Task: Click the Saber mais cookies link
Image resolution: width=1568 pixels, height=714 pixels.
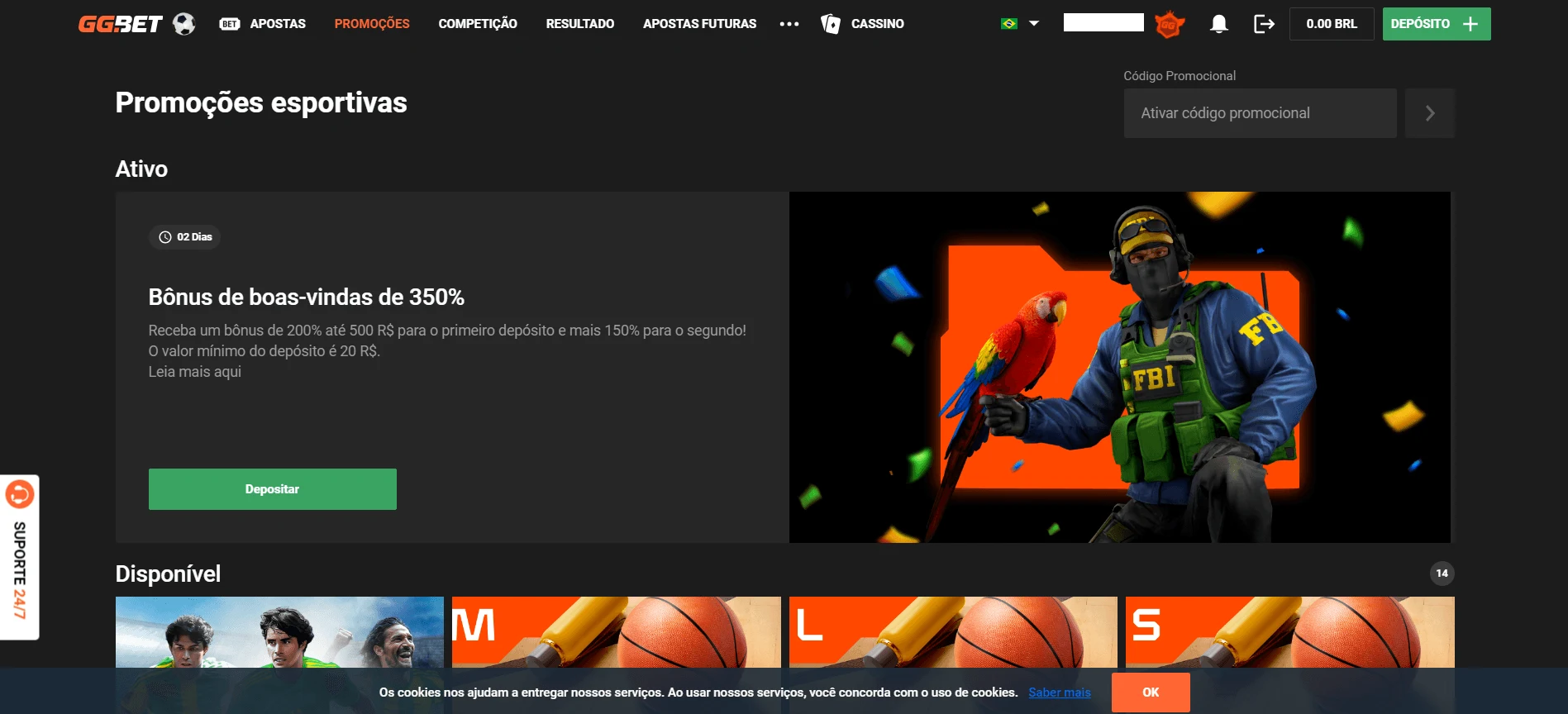Action: [x=1060, y=693]
